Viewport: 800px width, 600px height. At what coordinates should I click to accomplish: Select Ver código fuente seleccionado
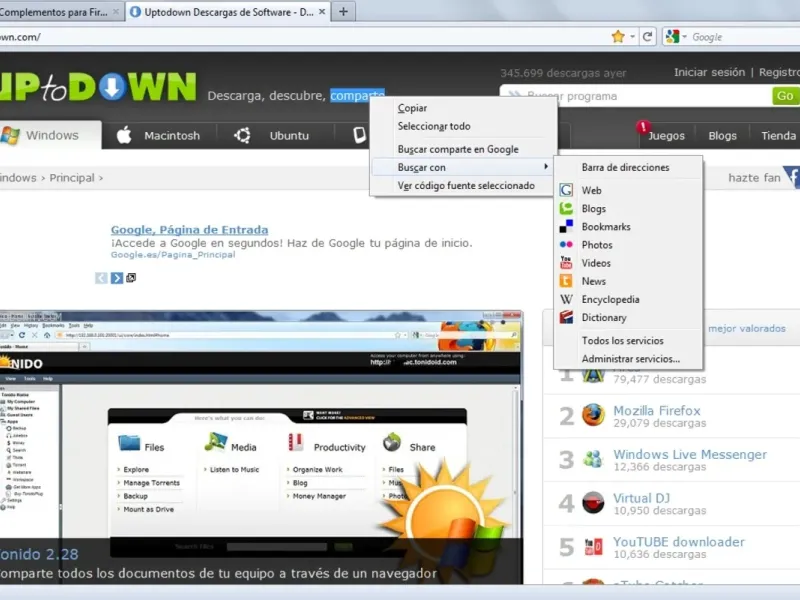(x=464, y=186)
